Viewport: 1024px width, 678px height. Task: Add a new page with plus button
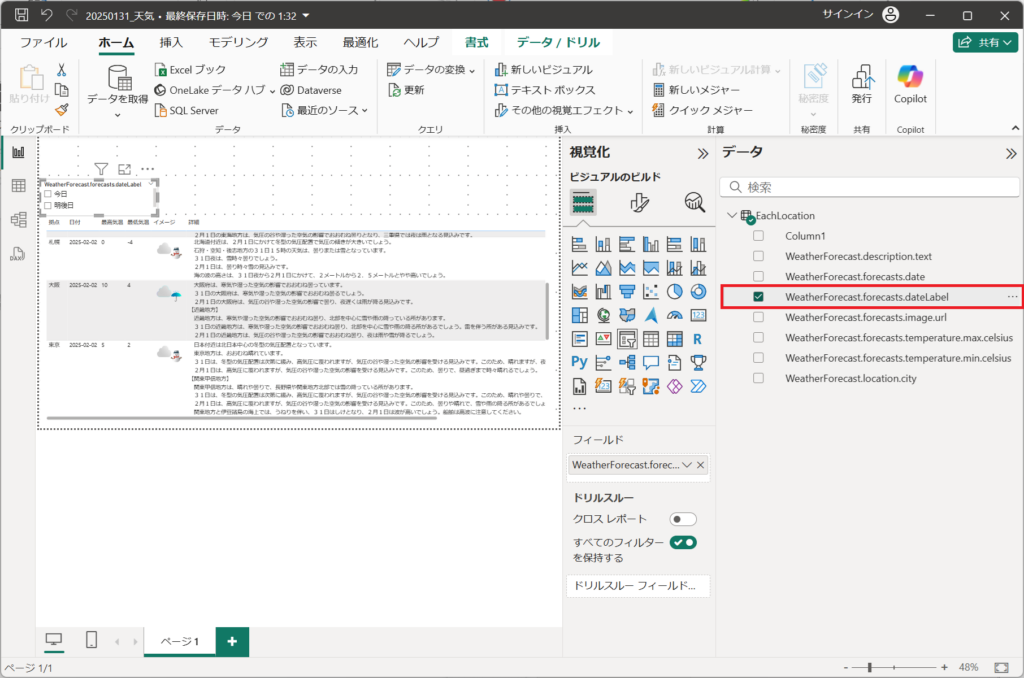[x=232, y=641]
